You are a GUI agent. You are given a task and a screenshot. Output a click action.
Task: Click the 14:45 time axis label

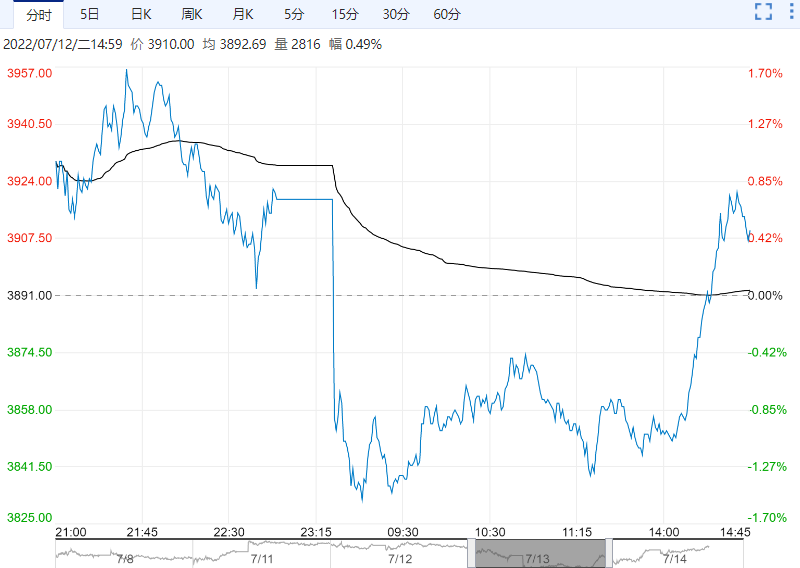pos(735,532)
